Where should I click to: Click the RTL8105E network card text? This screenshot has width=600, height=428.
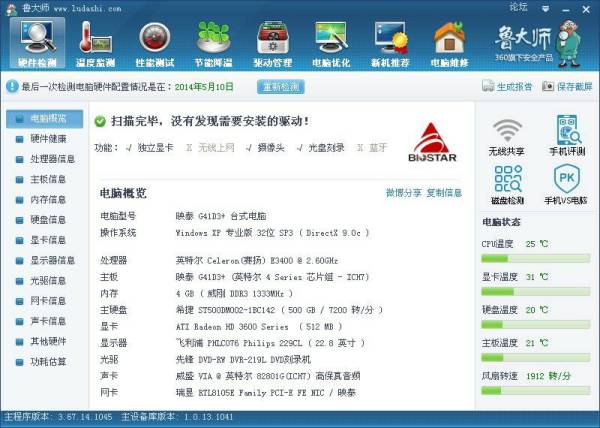(x=266, y=393)
